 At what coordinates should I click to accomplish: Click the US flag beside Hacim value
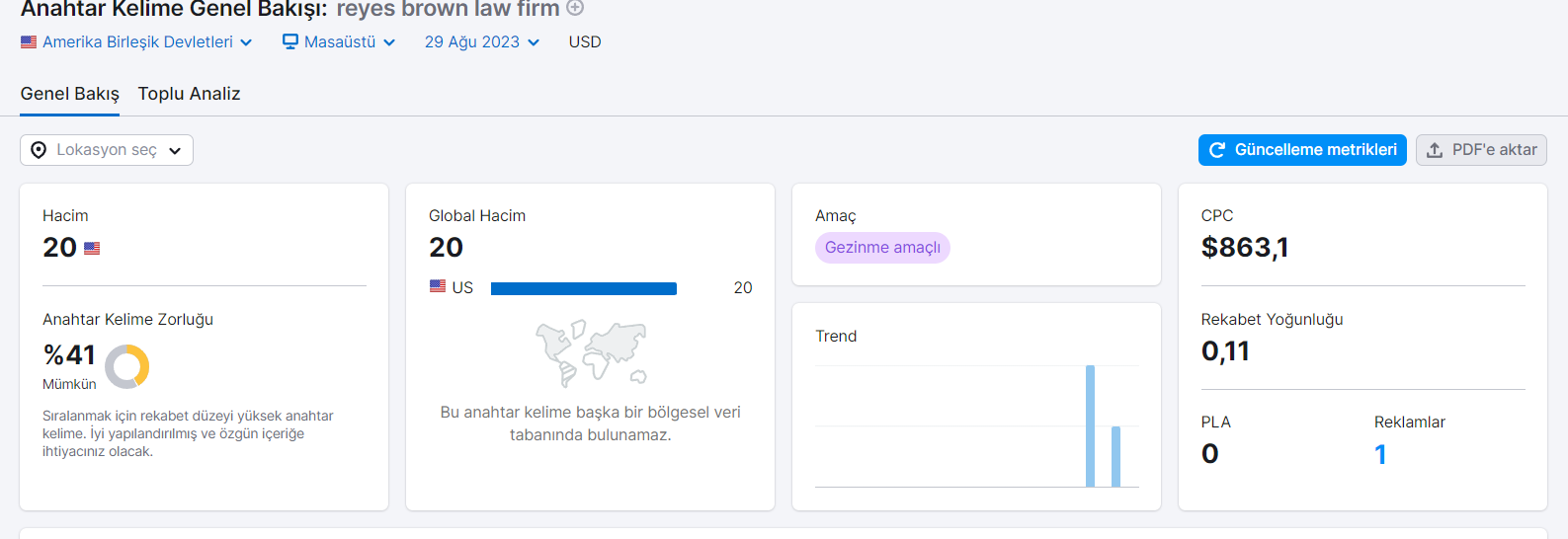point(92,249)
